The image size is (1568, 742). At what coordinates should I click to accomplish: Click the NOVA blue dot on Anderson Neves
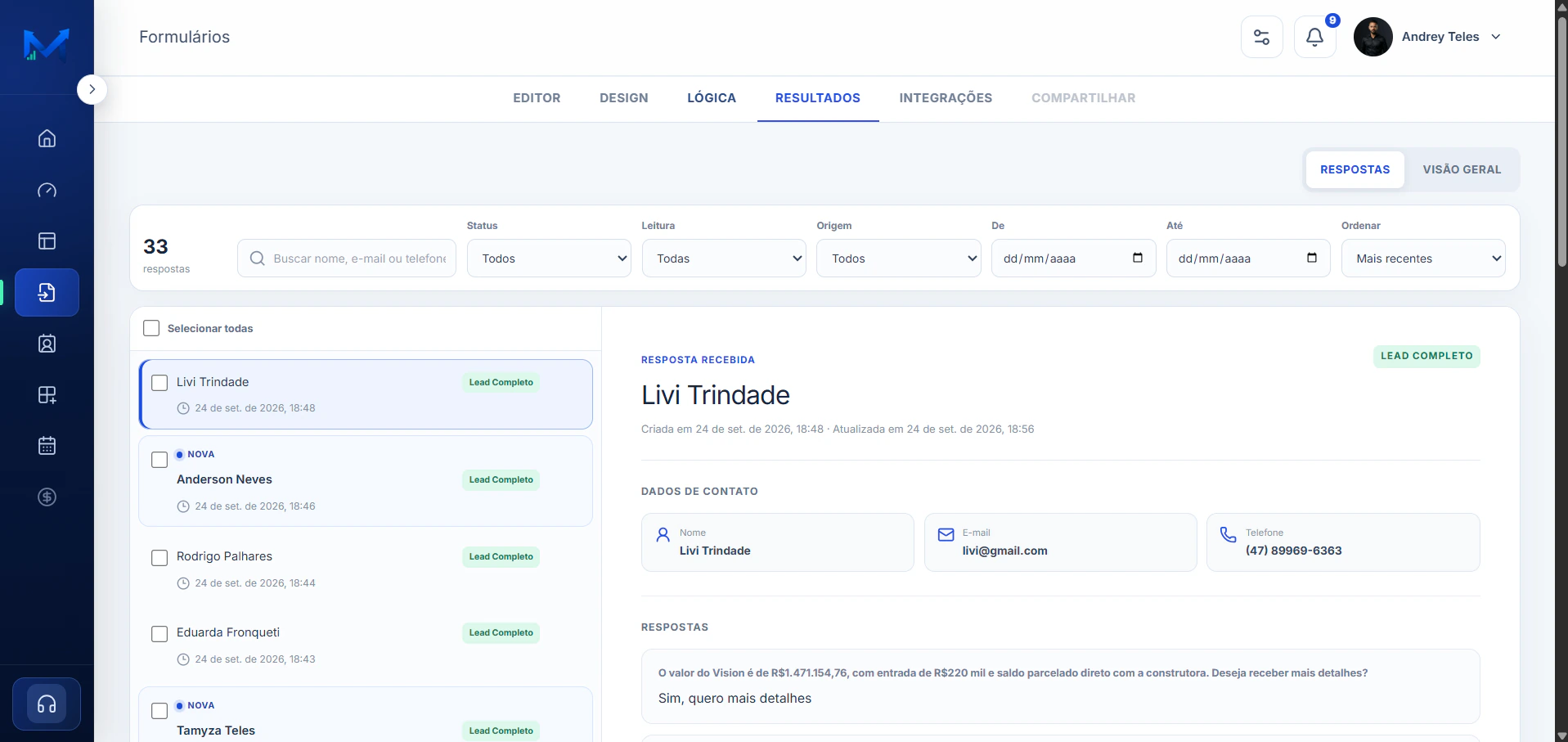180,455
